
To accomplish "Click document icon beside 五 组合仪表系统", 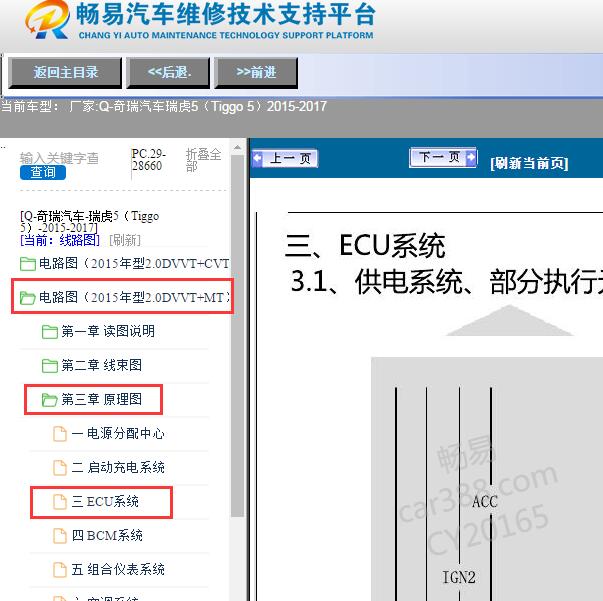I will click(x=60, y=569).
